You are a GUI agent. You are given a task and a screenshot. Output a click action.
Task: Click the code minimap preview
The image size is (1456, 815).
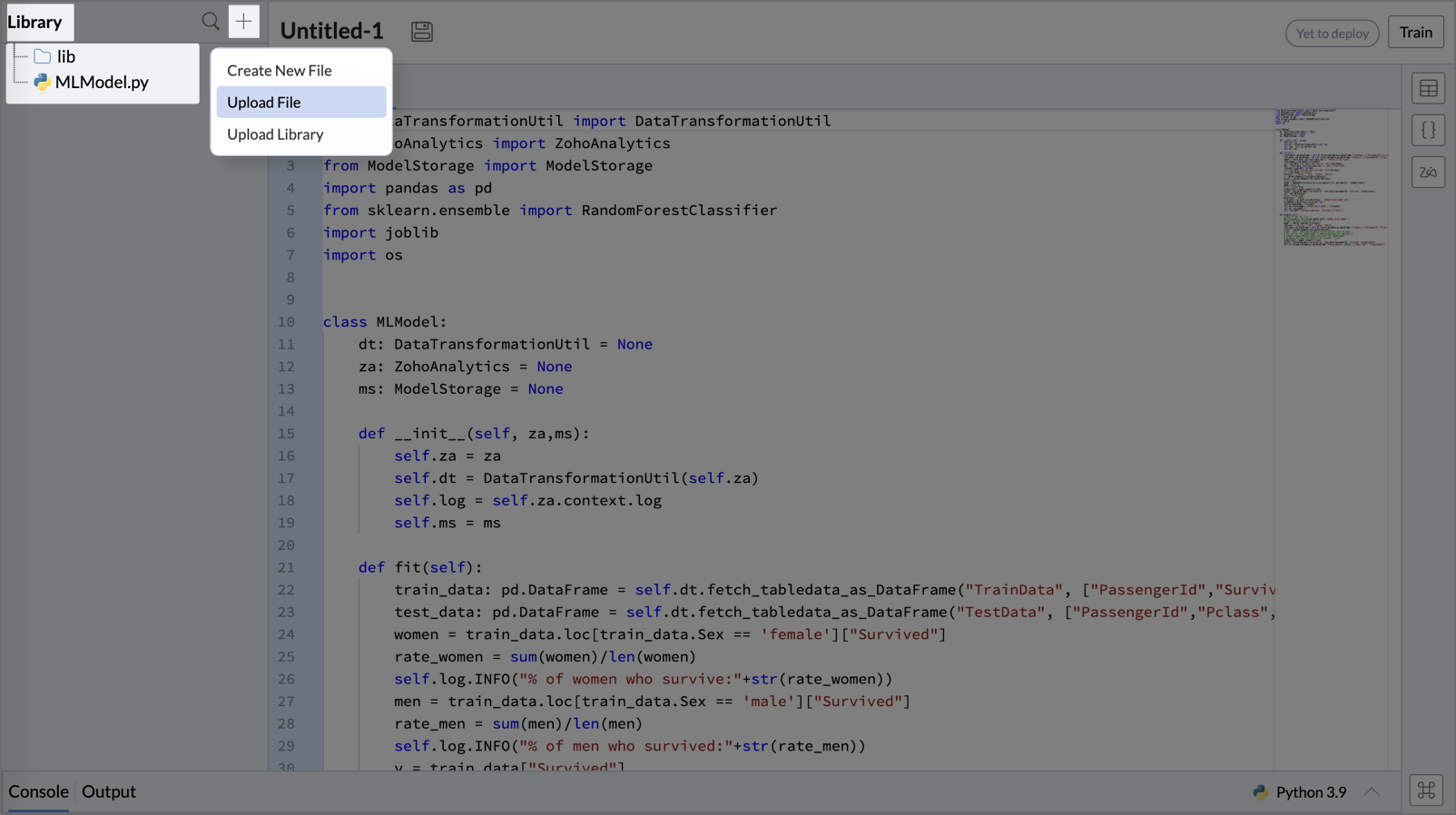1332,178
